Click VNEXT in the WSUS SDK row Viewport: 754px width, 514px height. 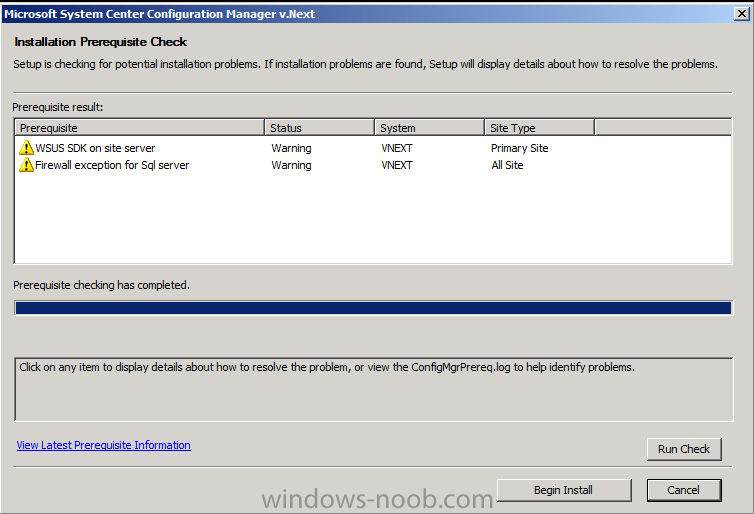click(x=397, y=148)
